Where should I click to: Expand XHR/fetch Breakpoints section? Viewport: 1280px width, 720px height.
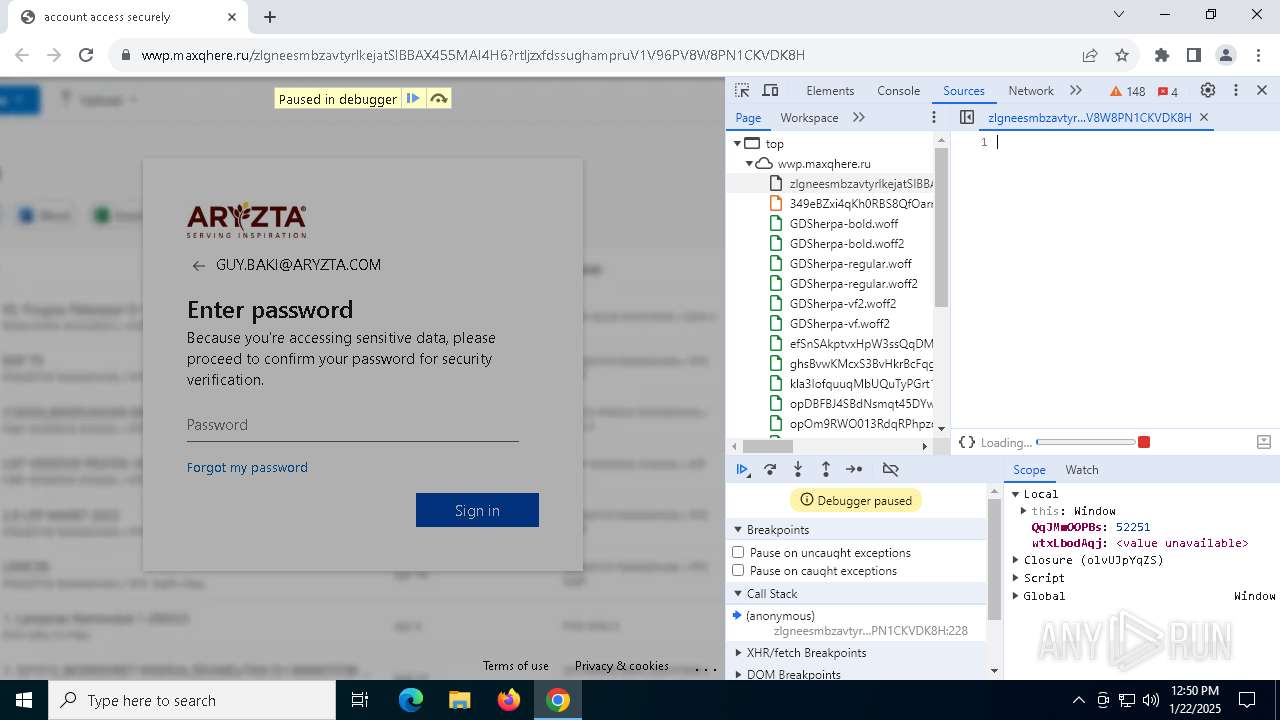point(738,653)
